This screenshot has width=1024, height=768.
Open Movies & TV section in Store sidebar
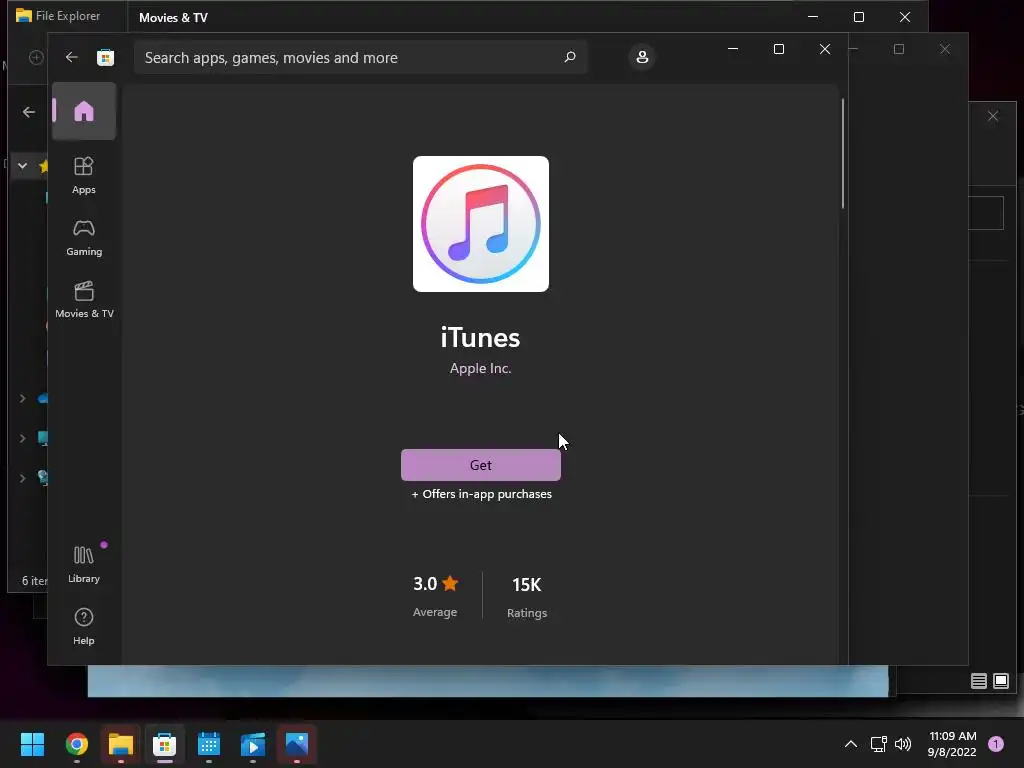click(84, 299)
